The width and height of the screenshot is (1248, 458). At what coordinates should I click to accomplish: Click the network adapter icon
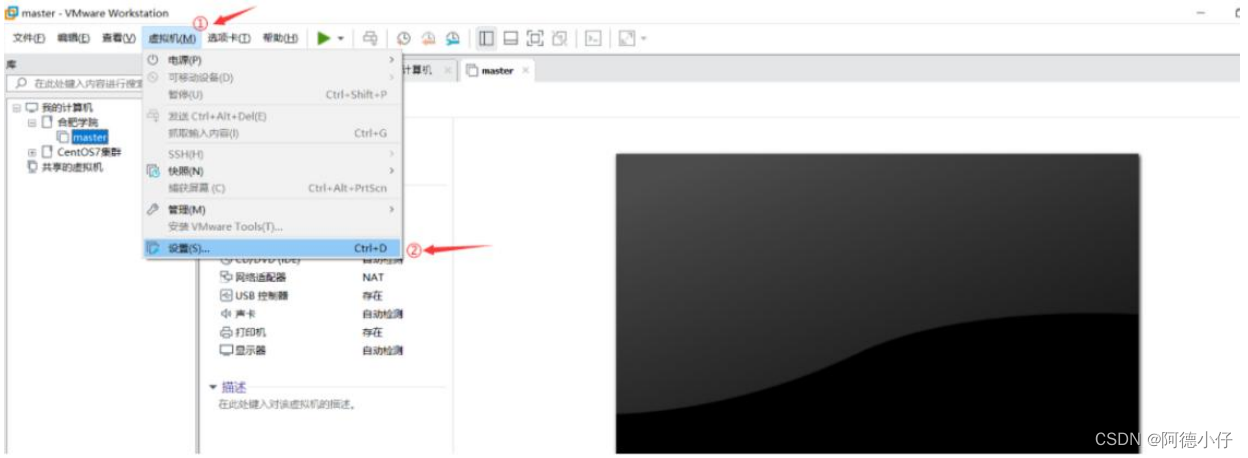226,277
